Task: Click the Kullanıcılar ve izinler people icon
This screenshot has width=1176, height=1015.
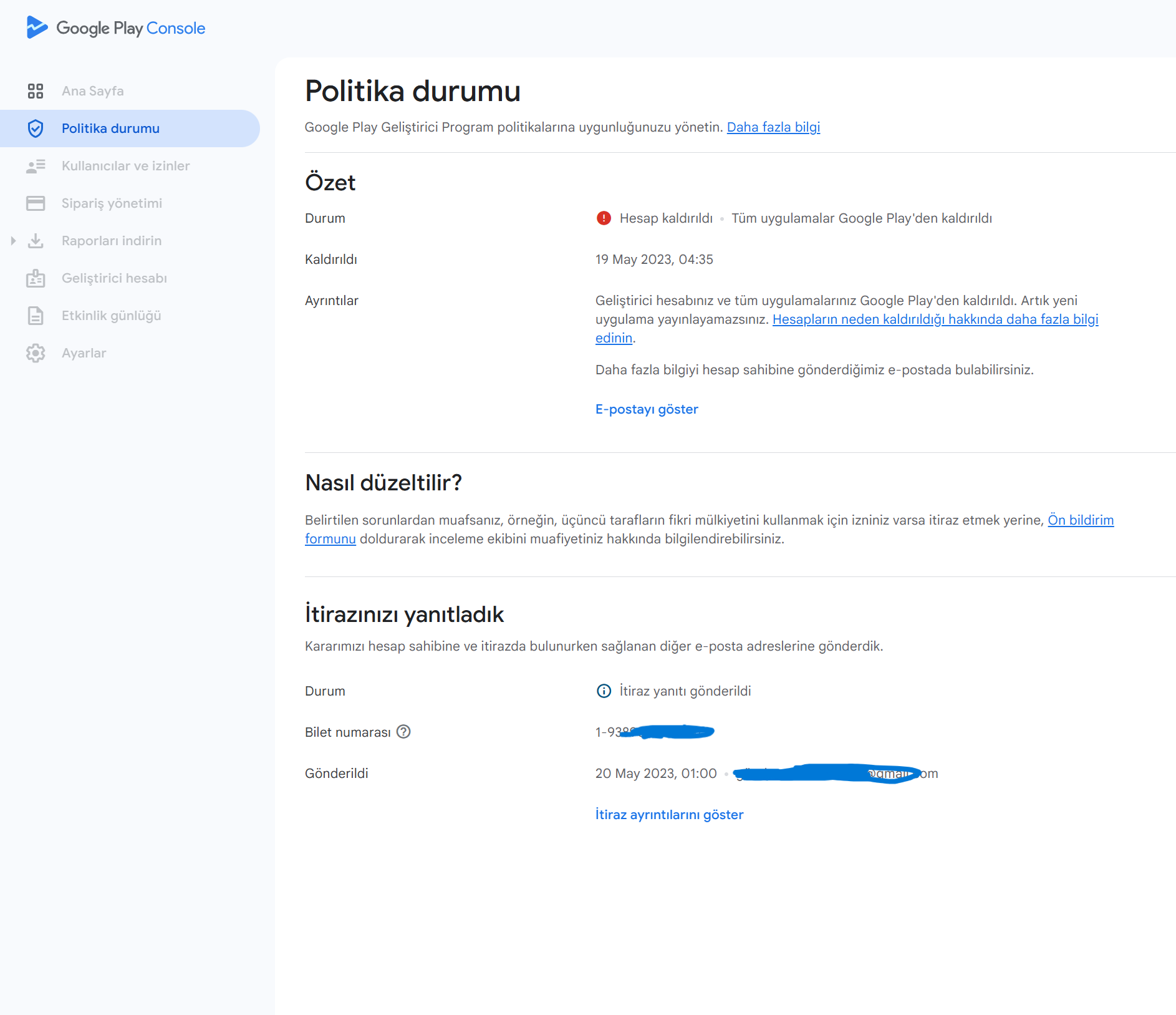Action: [36, 166]
